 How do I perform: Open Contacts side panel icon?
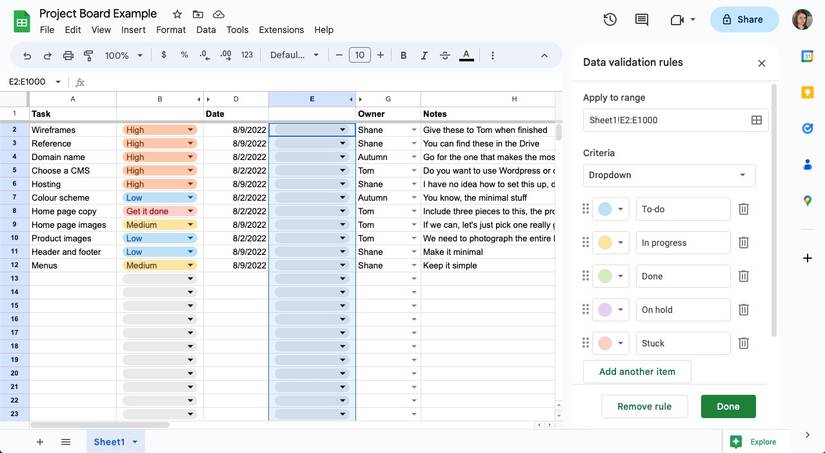point(807,165)
